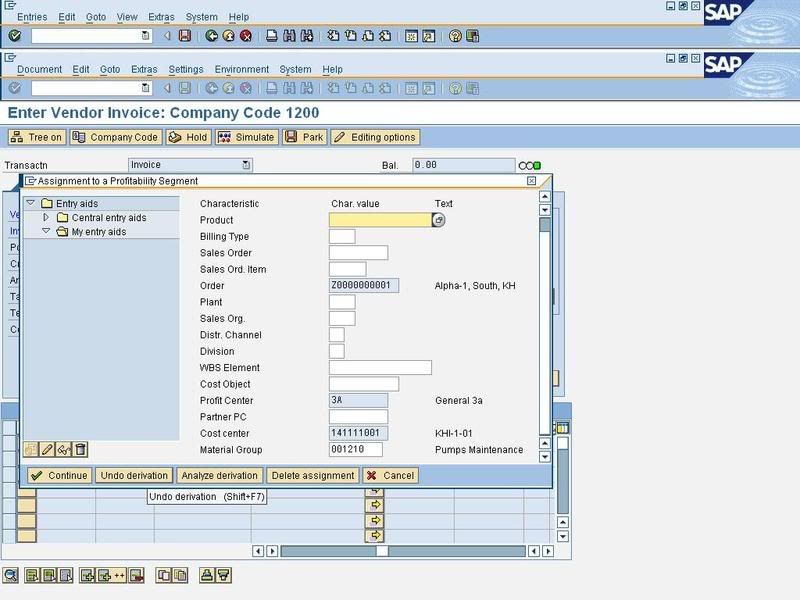800x600 pixels.
Task: Click the Print icon in top toolbar
Action: (x=272, y=36)
